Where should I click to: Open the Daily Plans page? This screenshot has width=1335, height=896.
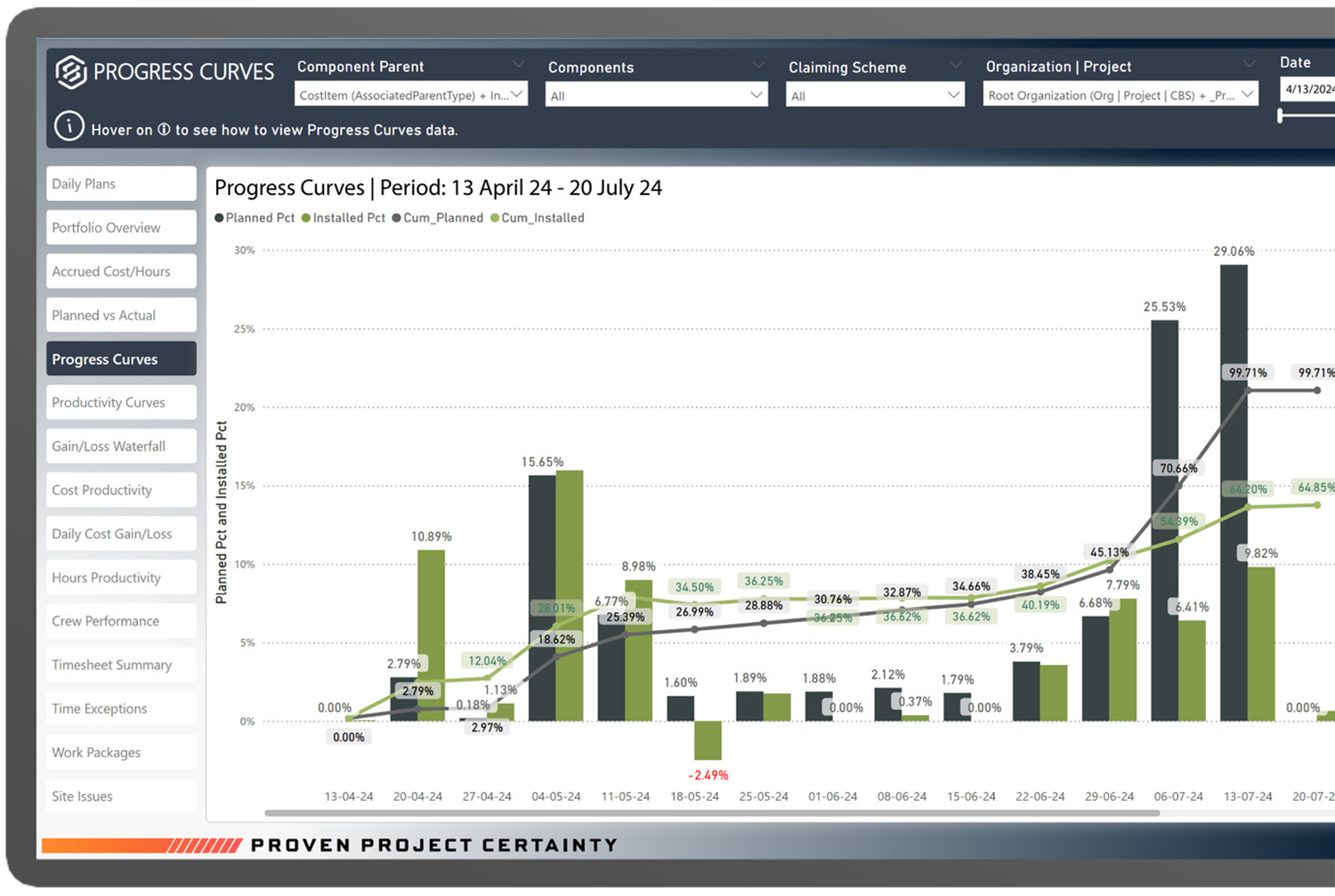tap(121, 184)
